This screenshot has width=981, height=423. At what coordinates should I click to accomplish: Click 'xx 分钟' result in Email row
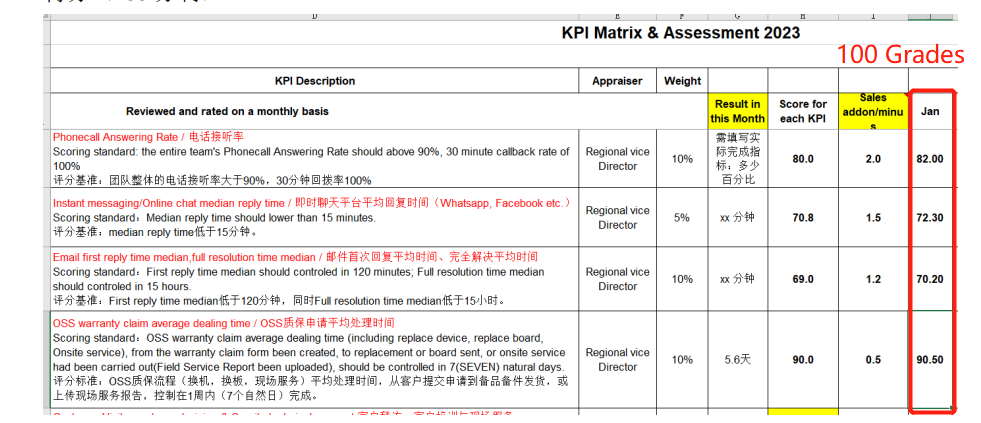coord(738,278)
